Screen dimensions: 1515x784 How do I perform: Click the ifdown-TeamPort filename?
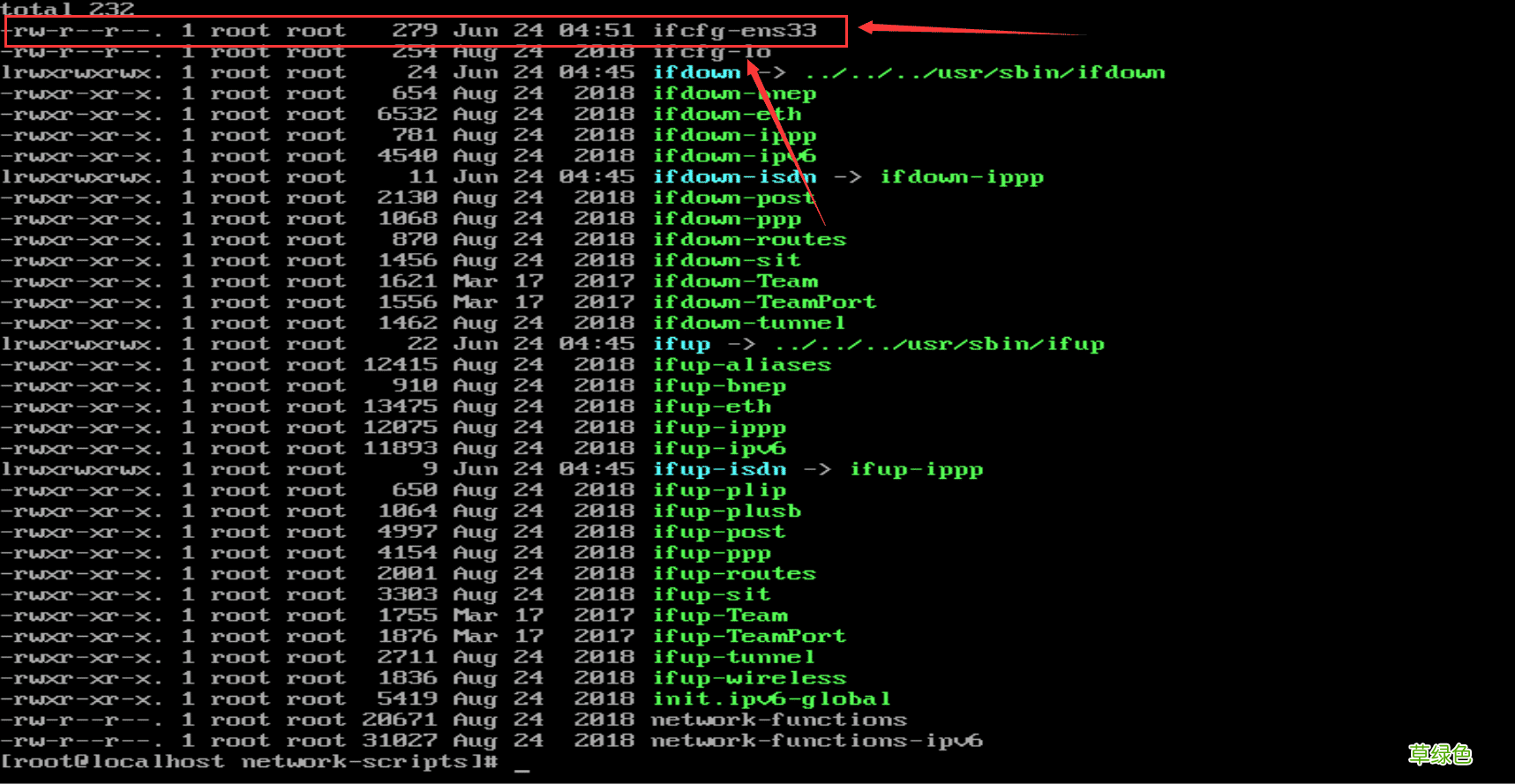coord(764,302)
